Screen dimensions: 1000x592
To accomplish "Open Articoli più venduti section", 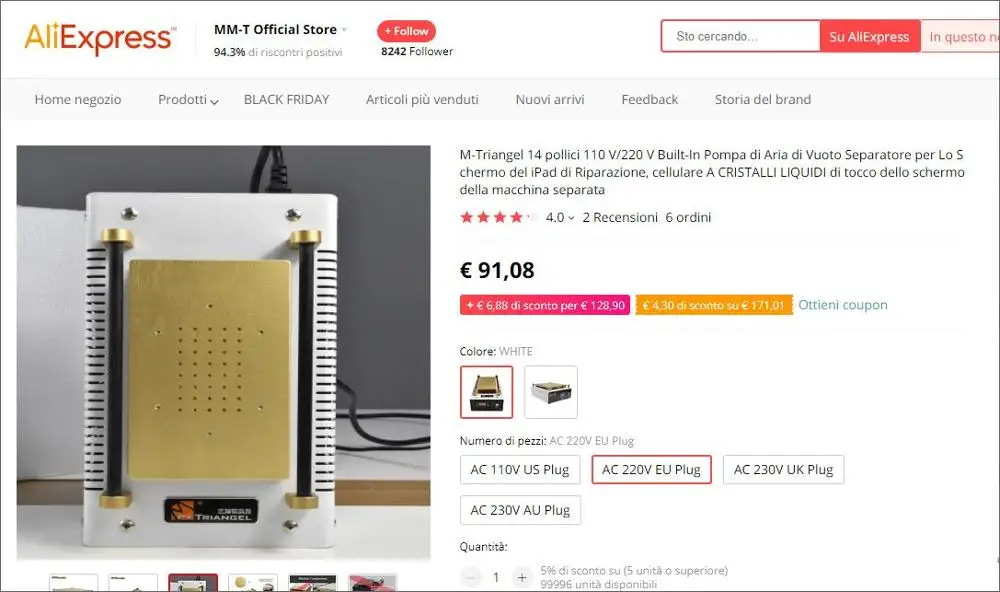I will point(422,100).
